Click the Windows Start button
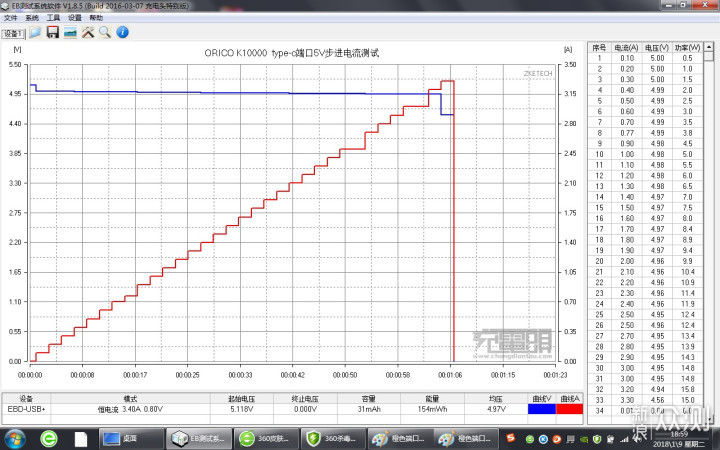 16,439
